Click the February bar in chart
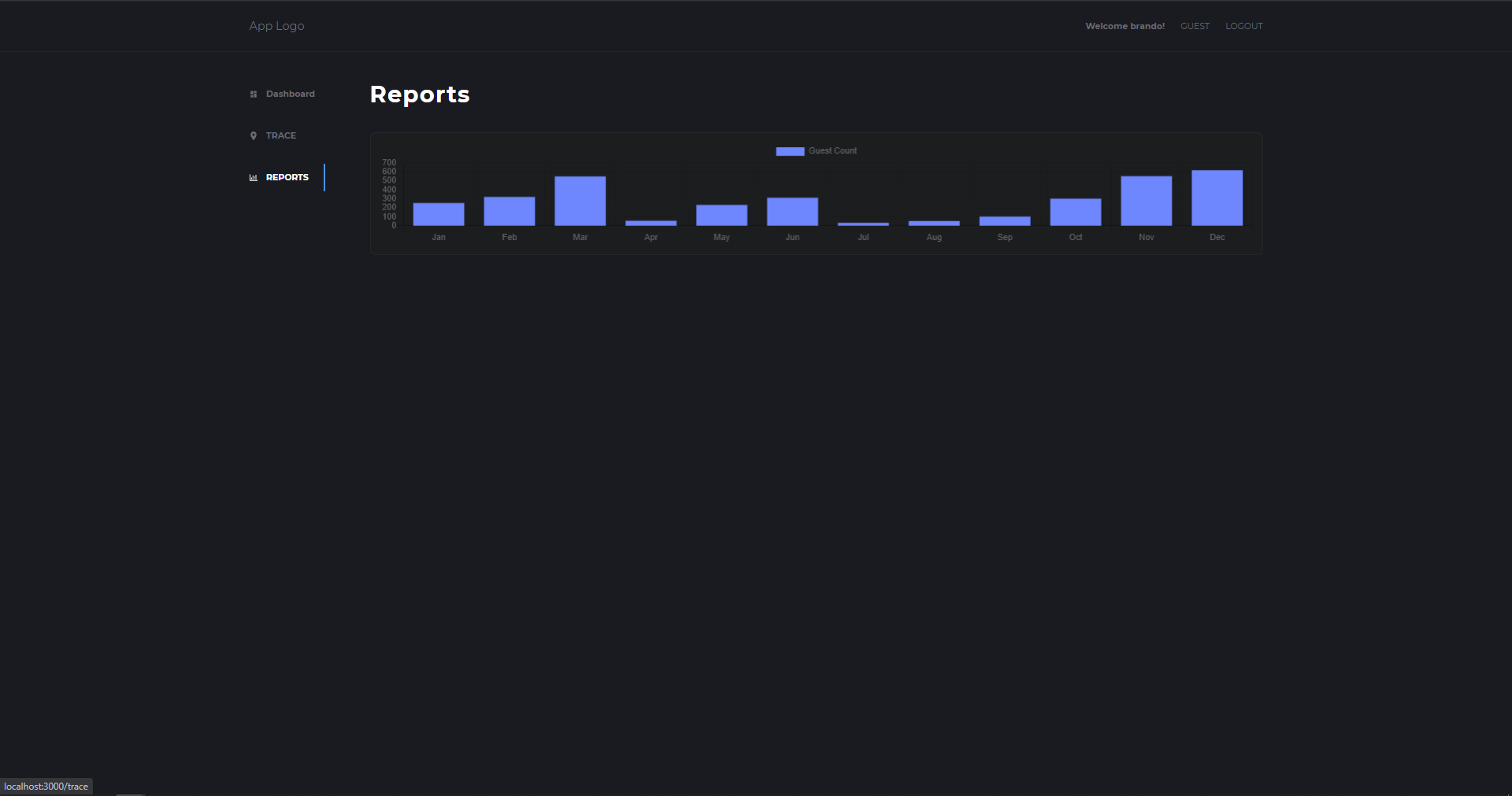The height and width of the screenshot is (796, 1512). (510, 211)
